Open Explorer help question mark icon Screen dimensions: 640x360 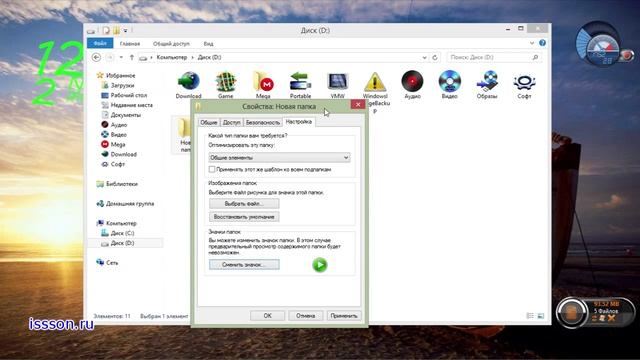click(x=542, y=43)
